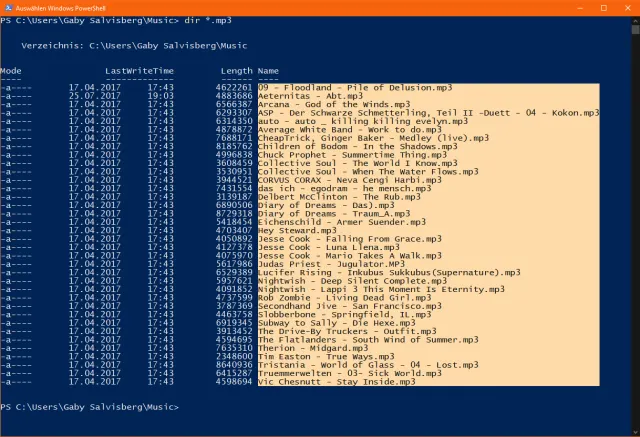Select the 'ASP - Der Schwarze Schmetterling' file name
The width and height of the screenshot is (640, 437).
429,113
